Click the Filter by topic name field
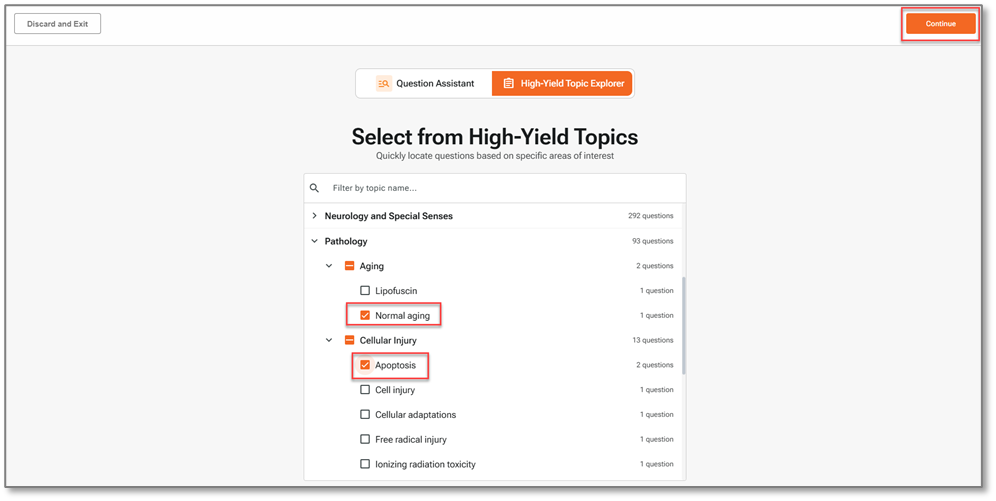 coord(500,188)
